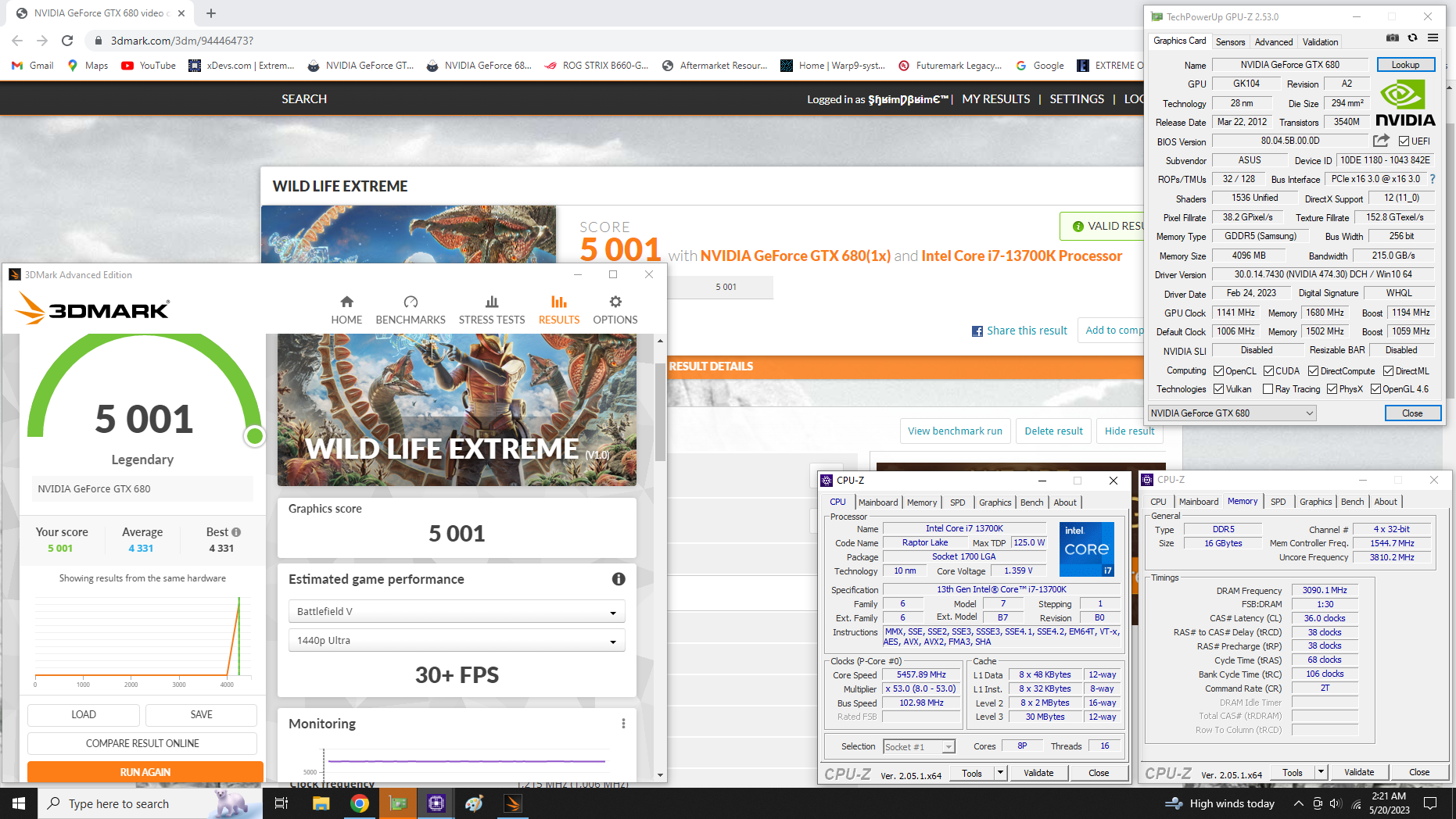Screen dimensions: 1456x819
Task: Toggle the Vulkan checkbox in GPU-Z
Action: tap(1218, 389)
